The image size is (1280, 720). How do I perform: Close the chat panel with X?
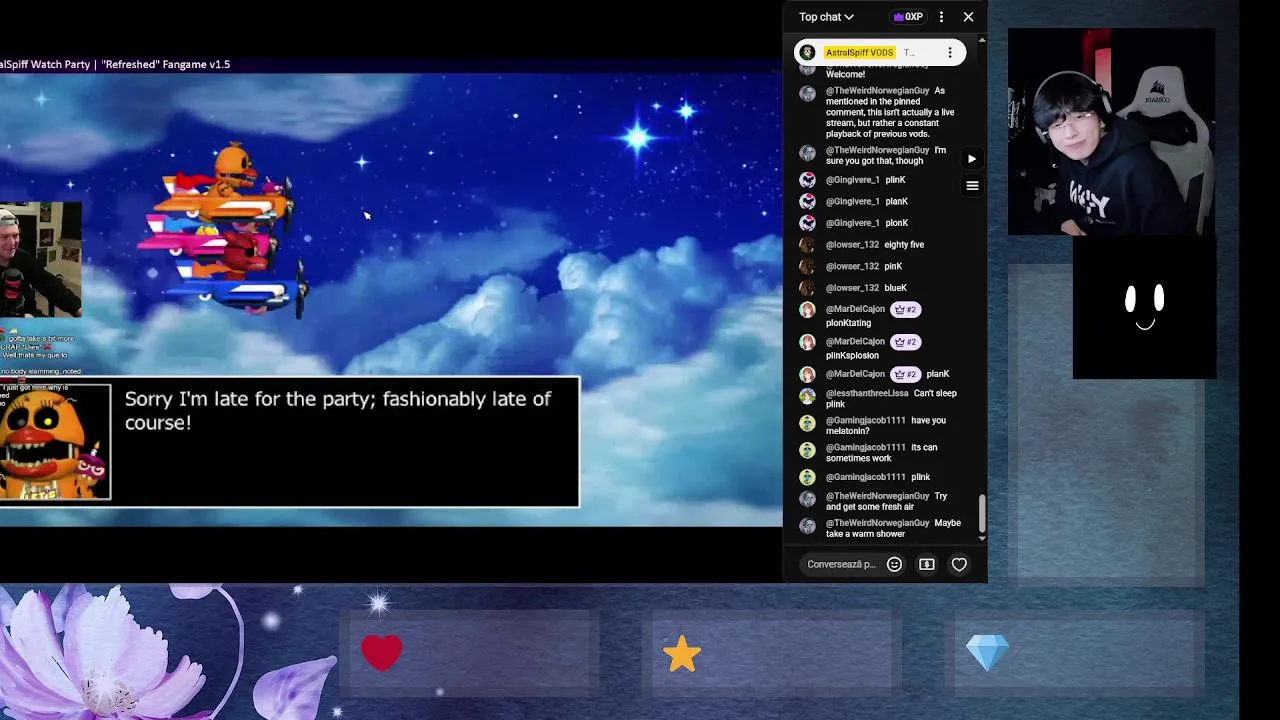pos(968,17)
